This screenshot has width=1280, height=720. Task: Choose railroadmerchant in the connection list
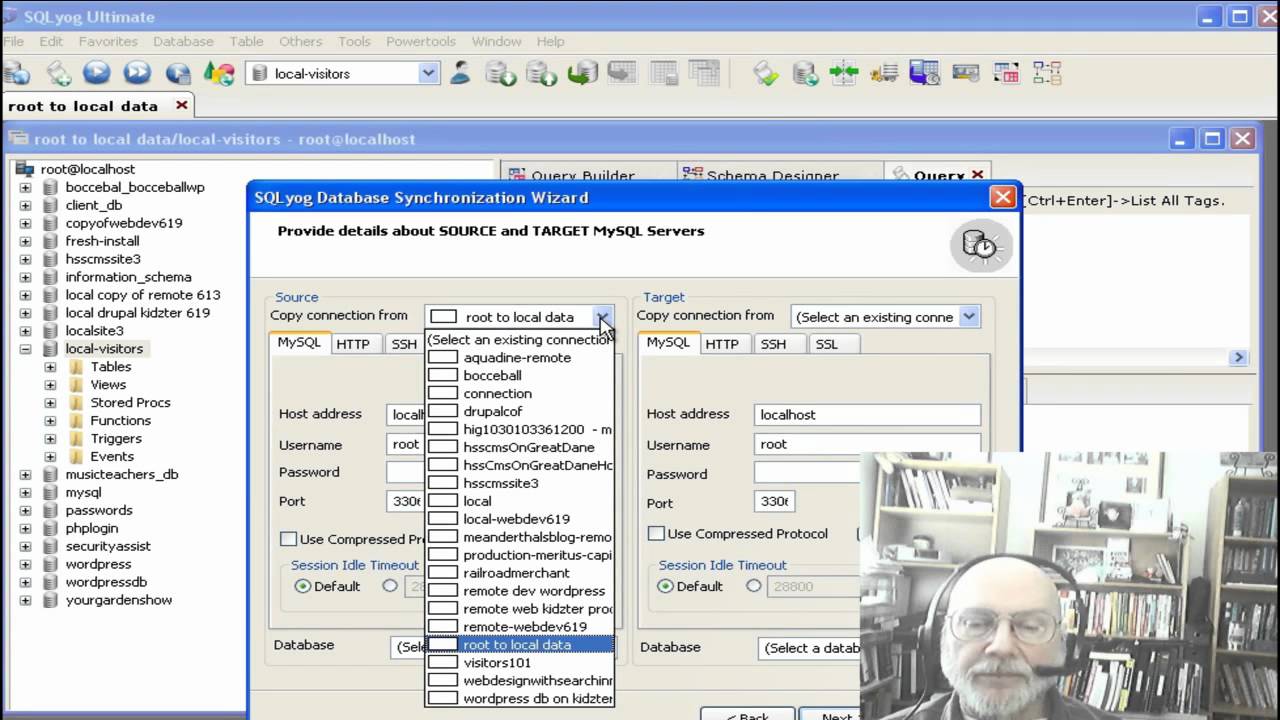coord(519,573)
